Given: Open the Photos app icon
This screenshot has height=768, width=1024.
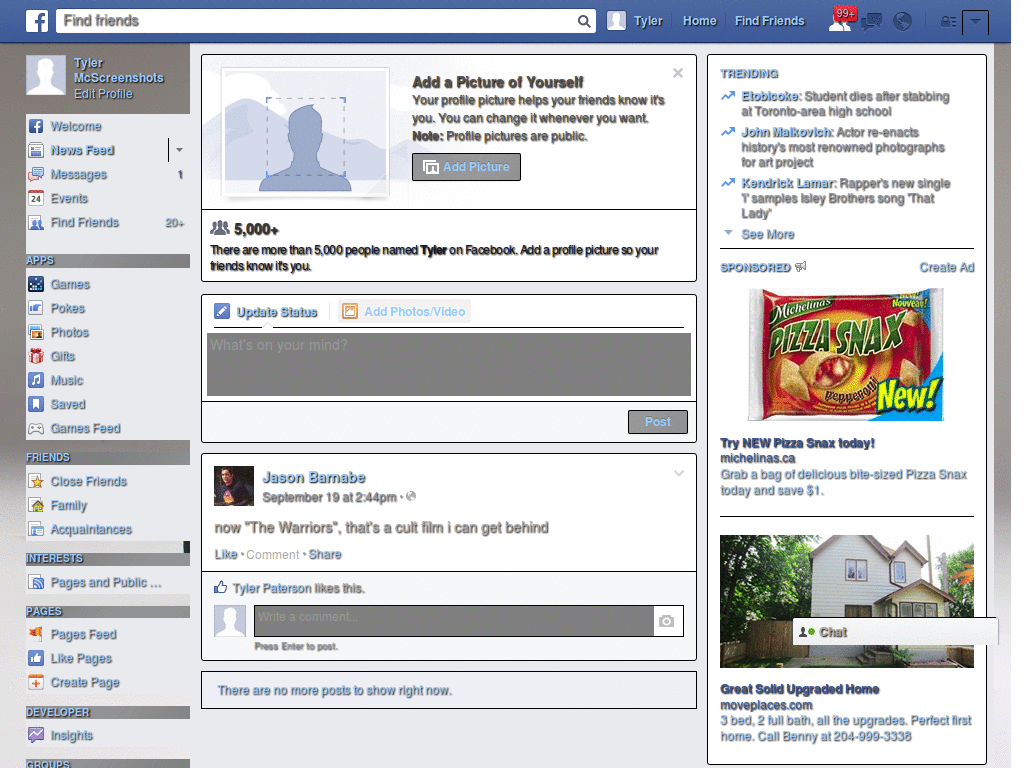Looking at the screenshot, I should tap(34, 332).
